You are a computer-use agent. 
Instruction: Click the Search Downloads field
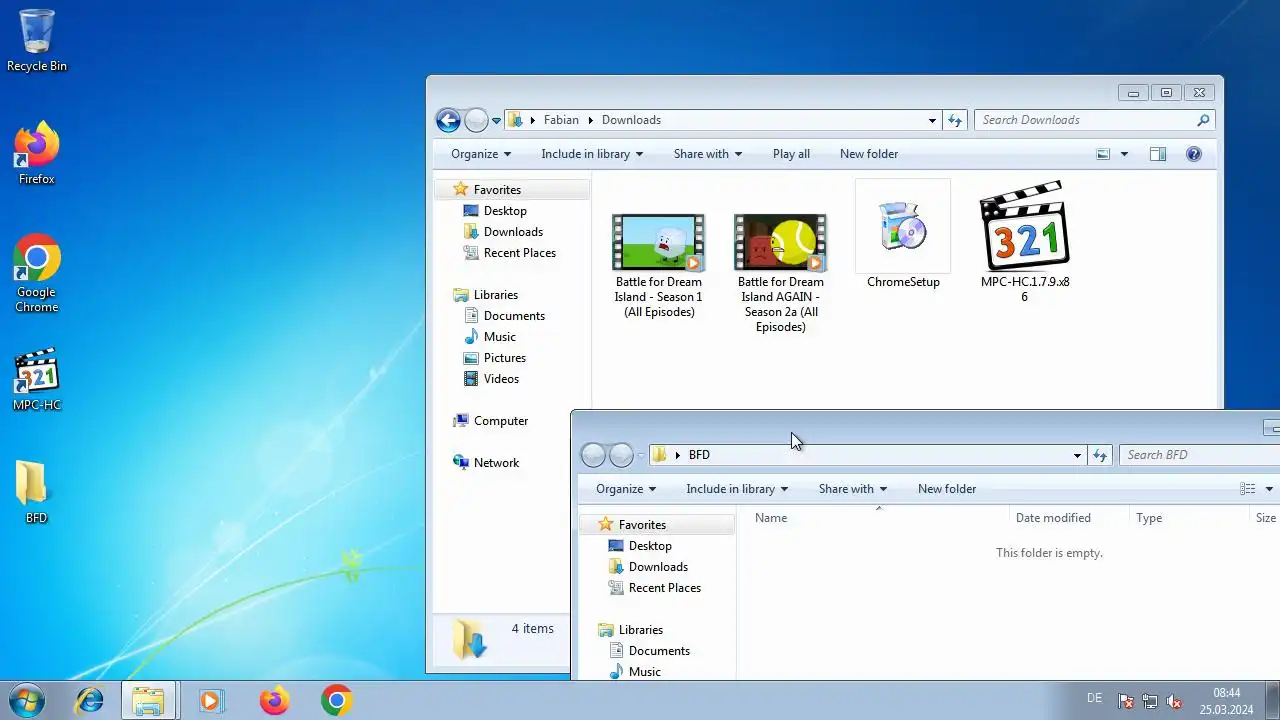click(x=1094, y=120)
